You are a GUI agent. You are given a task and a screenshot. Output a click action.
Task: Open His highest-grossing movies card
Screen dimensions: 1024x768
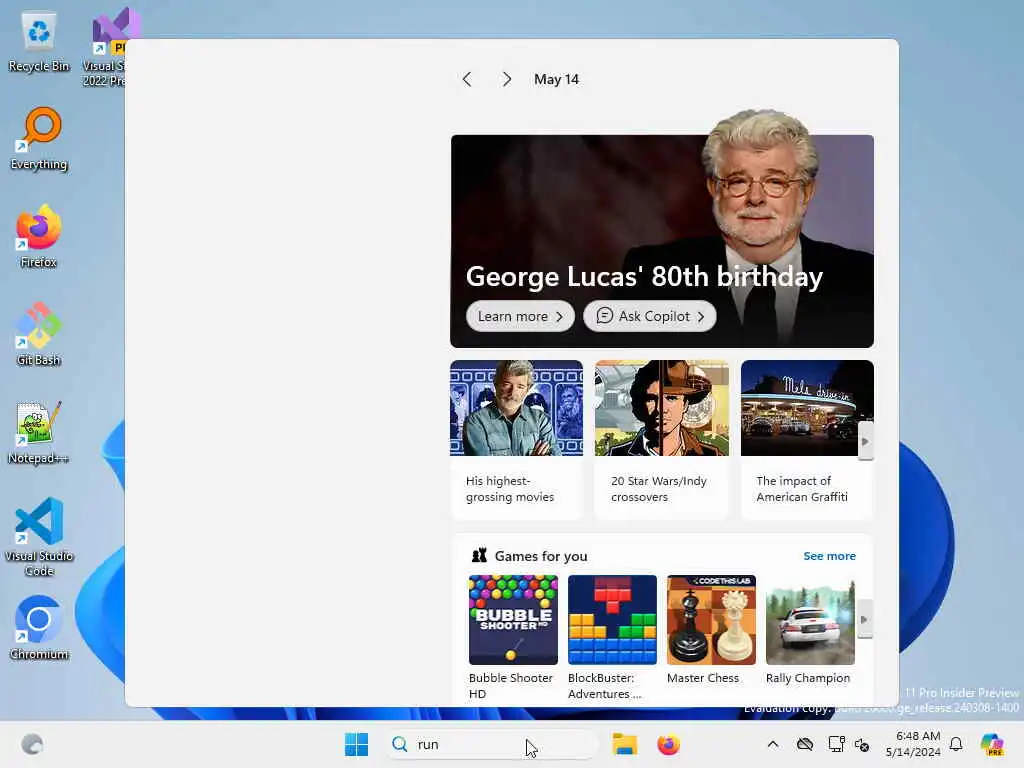click(x=517, y=440)
